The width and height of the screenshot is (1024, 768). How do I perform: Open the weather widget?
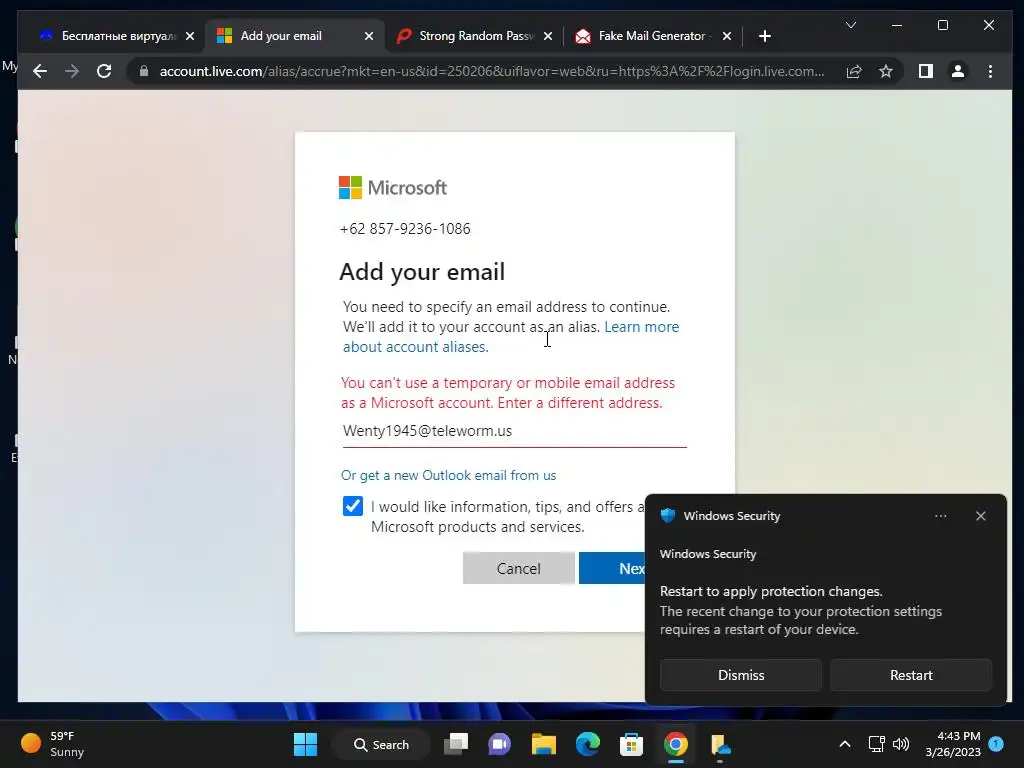click(x=53, y=744)
